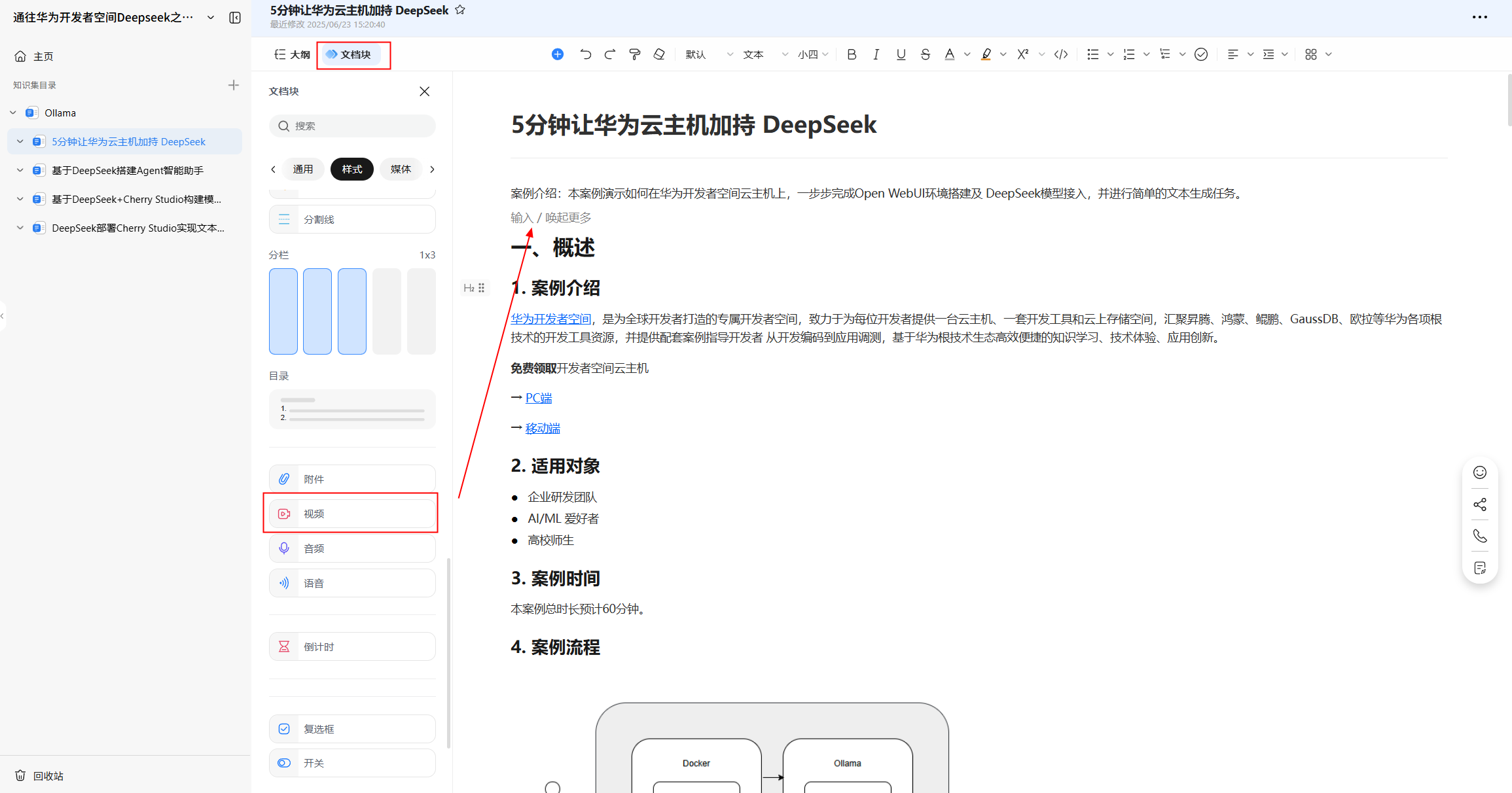The width and height of the screenshot is (1512, 793).
Task: Redo the last undone edit
Action: pyautogui.click(x=610, y=54)
